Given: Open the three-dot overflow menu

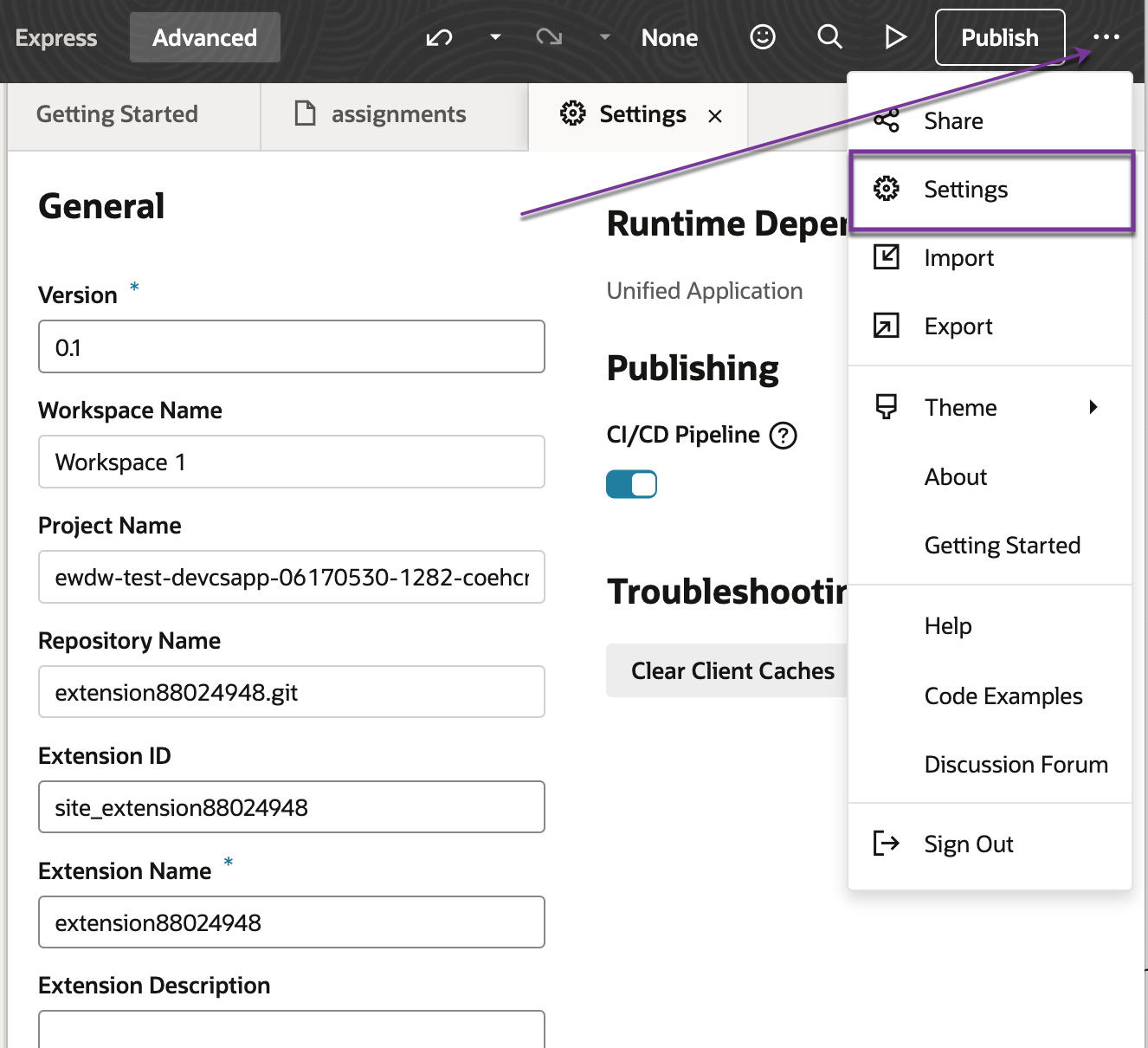Looking at the screenshot, I should coord(1106,37).
